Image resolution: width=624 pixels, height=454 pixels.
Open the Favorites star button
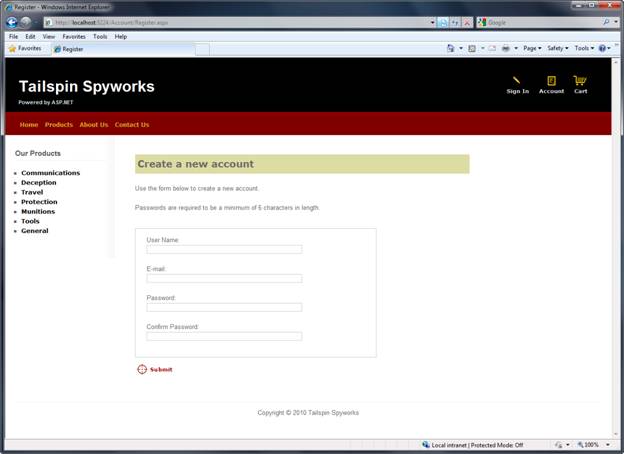(25, 48)
